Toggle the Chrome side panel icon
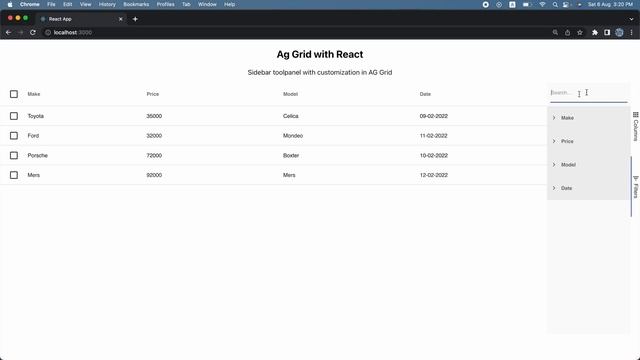The width and height of the screenshot is (640, 360). (x=607, y=32)
